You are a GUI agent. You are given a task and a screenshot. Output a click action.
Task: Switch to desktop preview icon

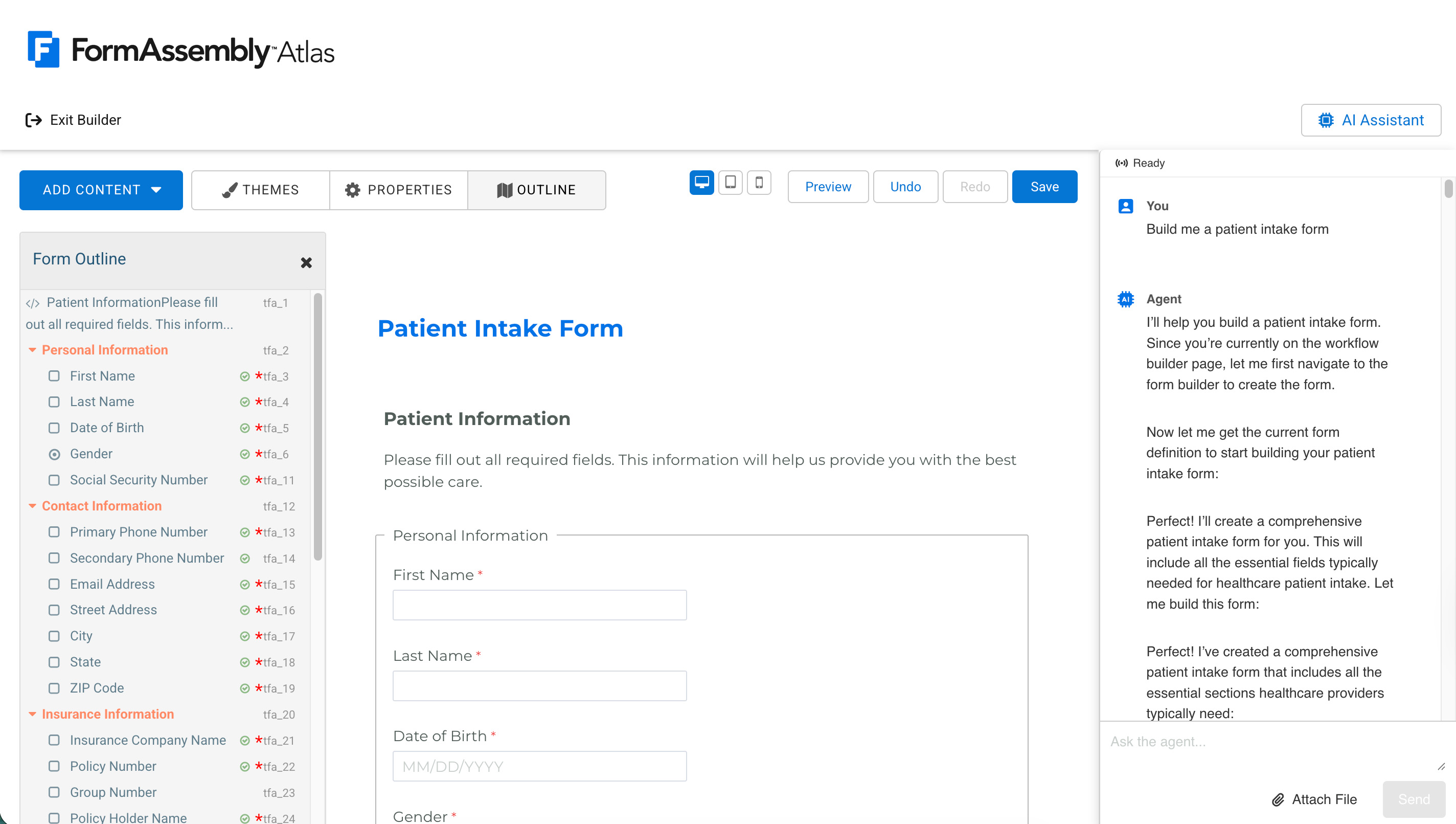coord(701,183)
